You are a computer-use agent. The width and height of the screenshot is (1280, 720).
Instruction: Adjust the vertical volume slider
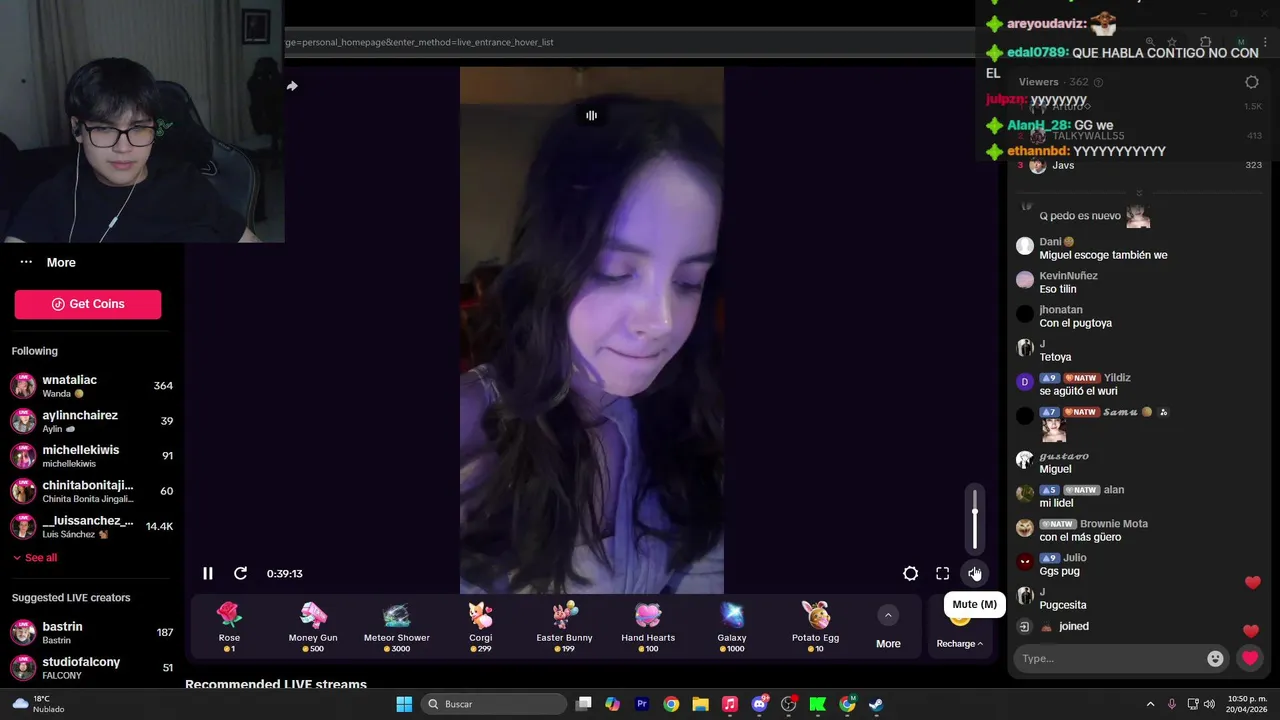(x=975, y=518)
